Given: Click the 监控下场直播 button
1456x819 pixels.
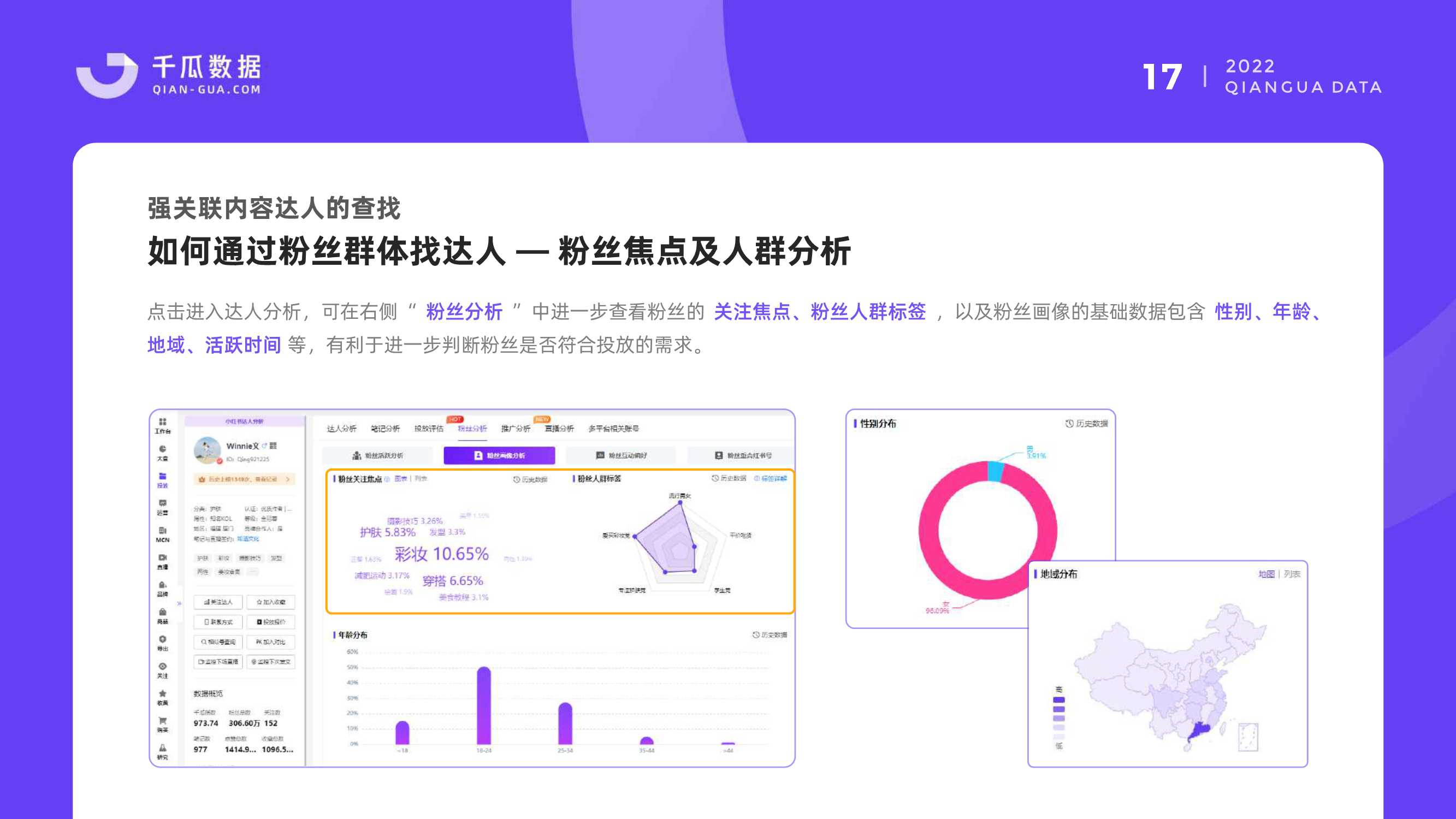Looking at the screenshot, I should pos(219,662).
